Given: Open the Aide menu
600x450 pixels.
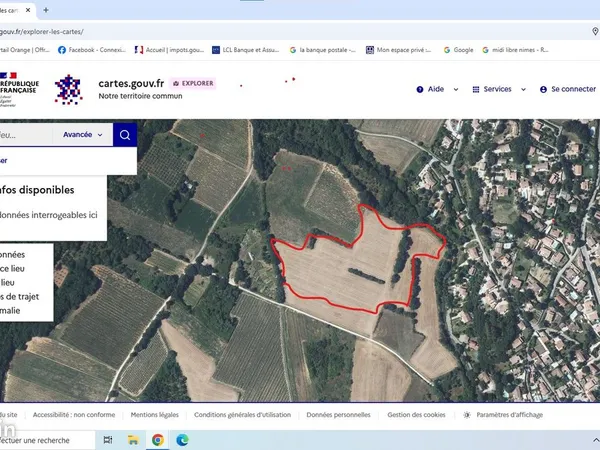Looking at the screenshot, I should point(437,89).
